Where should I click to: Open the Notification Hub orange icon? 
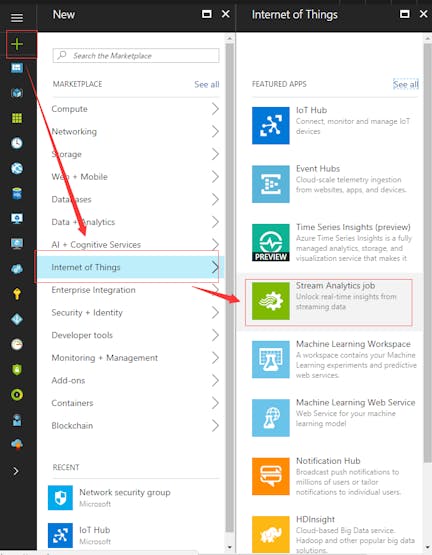271,476
